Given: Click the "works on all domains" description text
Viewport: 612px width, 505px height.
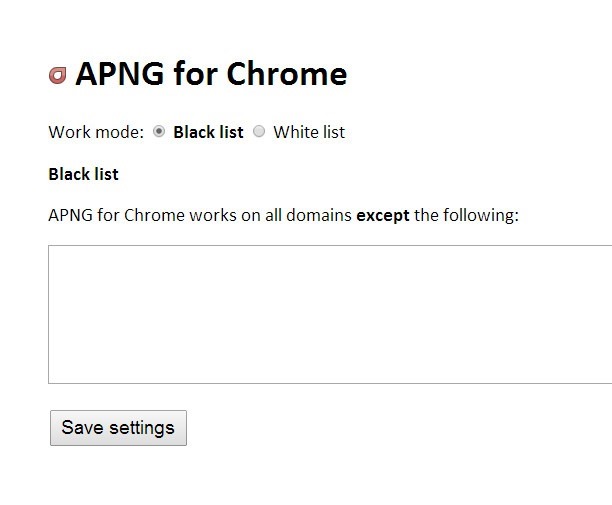Looking at the screenshot, I should tap(268, 215).
